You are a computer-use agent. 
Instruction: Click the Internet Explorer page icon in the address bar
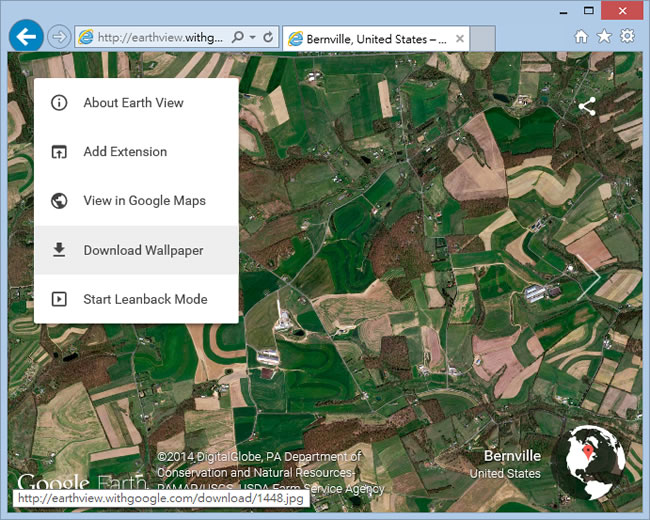(x=86, y=38)
